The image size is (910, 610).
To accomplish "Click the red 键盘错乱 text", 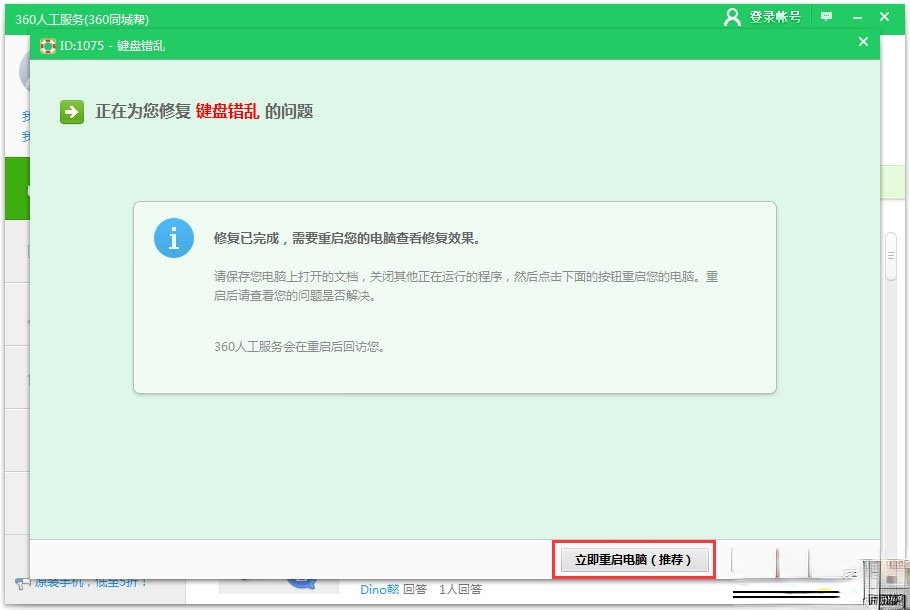I will click(228, 111).
